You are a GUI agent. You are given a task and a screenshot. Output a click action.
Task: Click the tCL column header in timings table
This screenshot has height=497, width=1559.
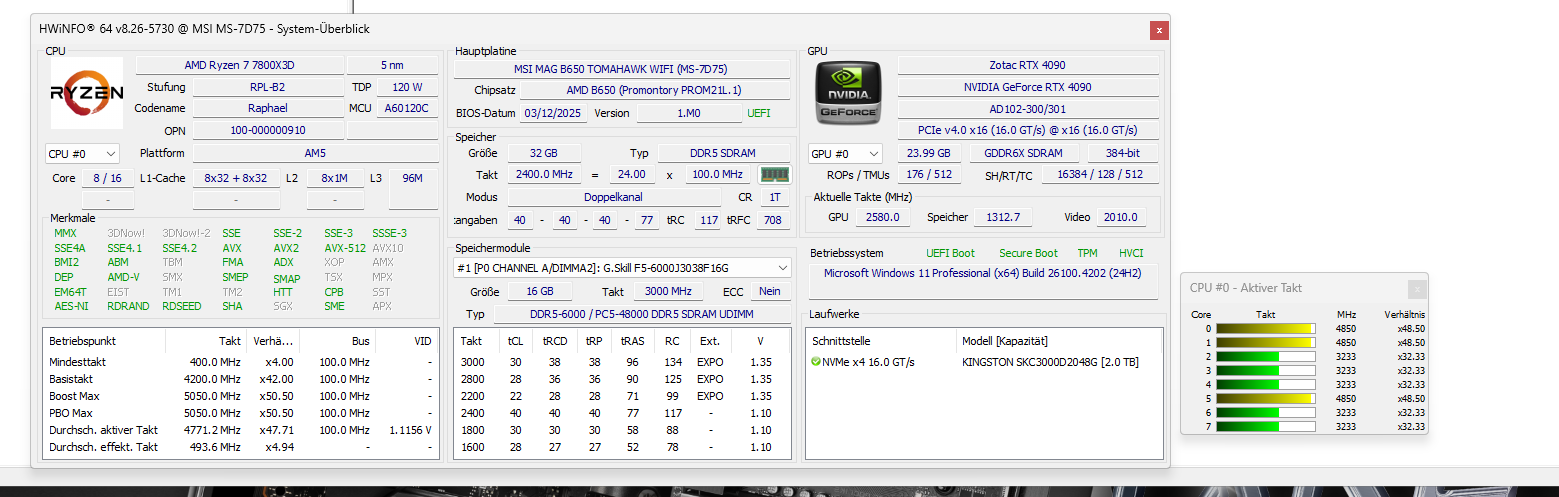(x=516, y=341)
